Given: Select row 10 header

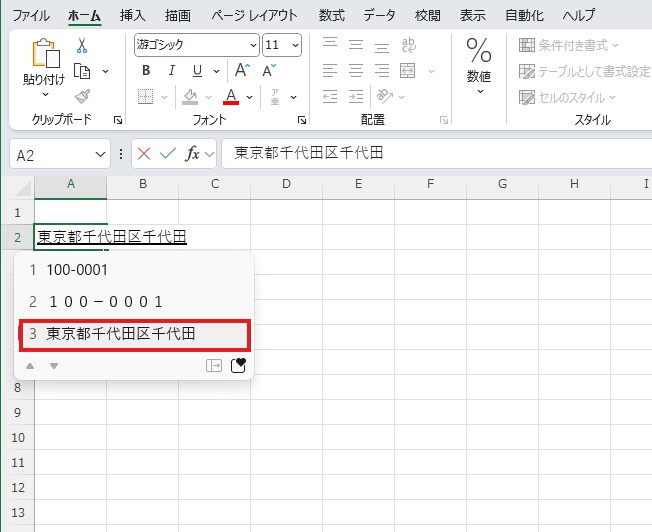Looking at the screenshot, I should point(17,438).
